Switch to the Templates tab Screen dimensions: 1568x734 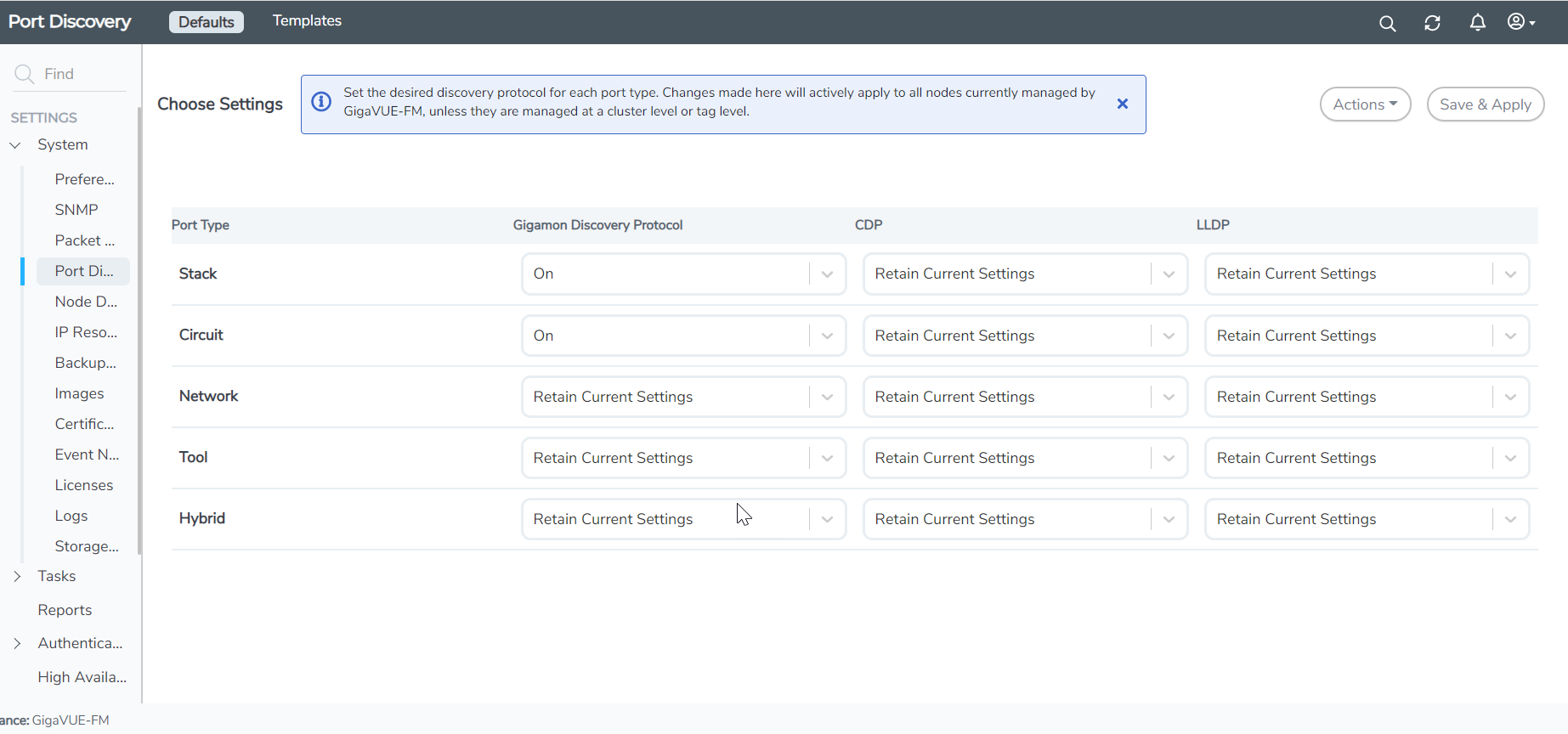(307, 21)
